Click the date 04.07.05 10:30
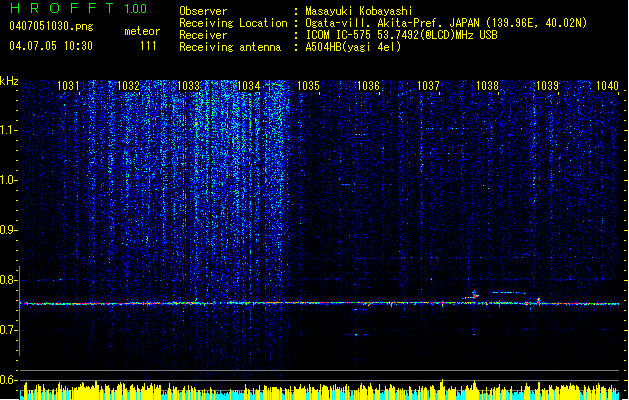Viewport: 629px width, 400px height. pos(51,46)
